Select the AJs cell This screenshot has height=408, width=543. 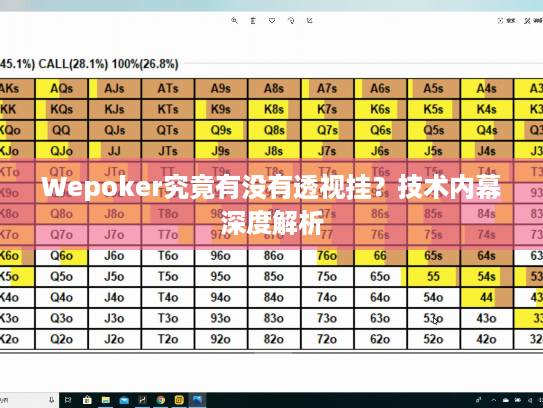click(115, 89)
